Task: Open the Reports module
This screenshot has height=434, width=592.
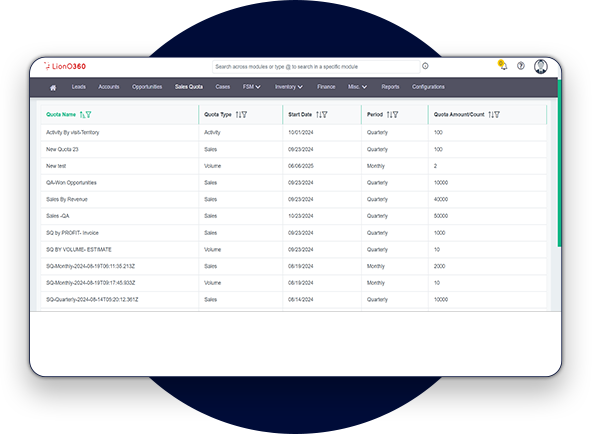Action: click(390, 87)
